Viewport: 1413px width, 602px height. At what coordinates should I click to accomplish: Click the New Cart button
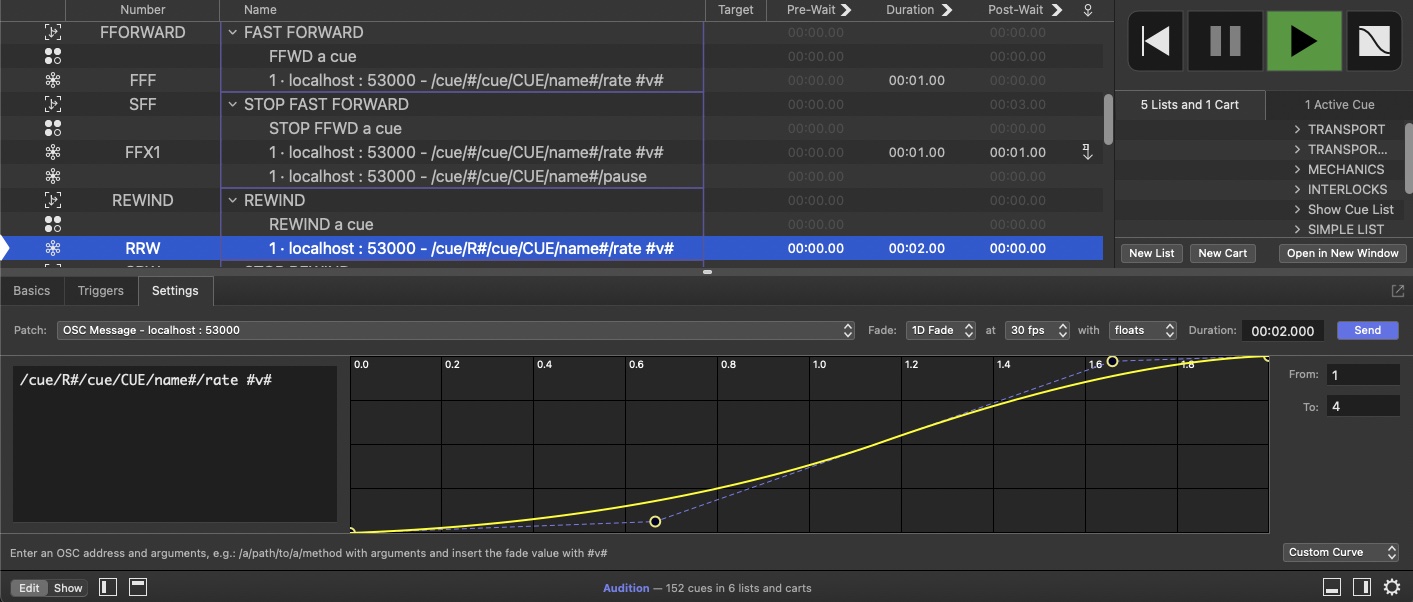[x=1222, y=253]
